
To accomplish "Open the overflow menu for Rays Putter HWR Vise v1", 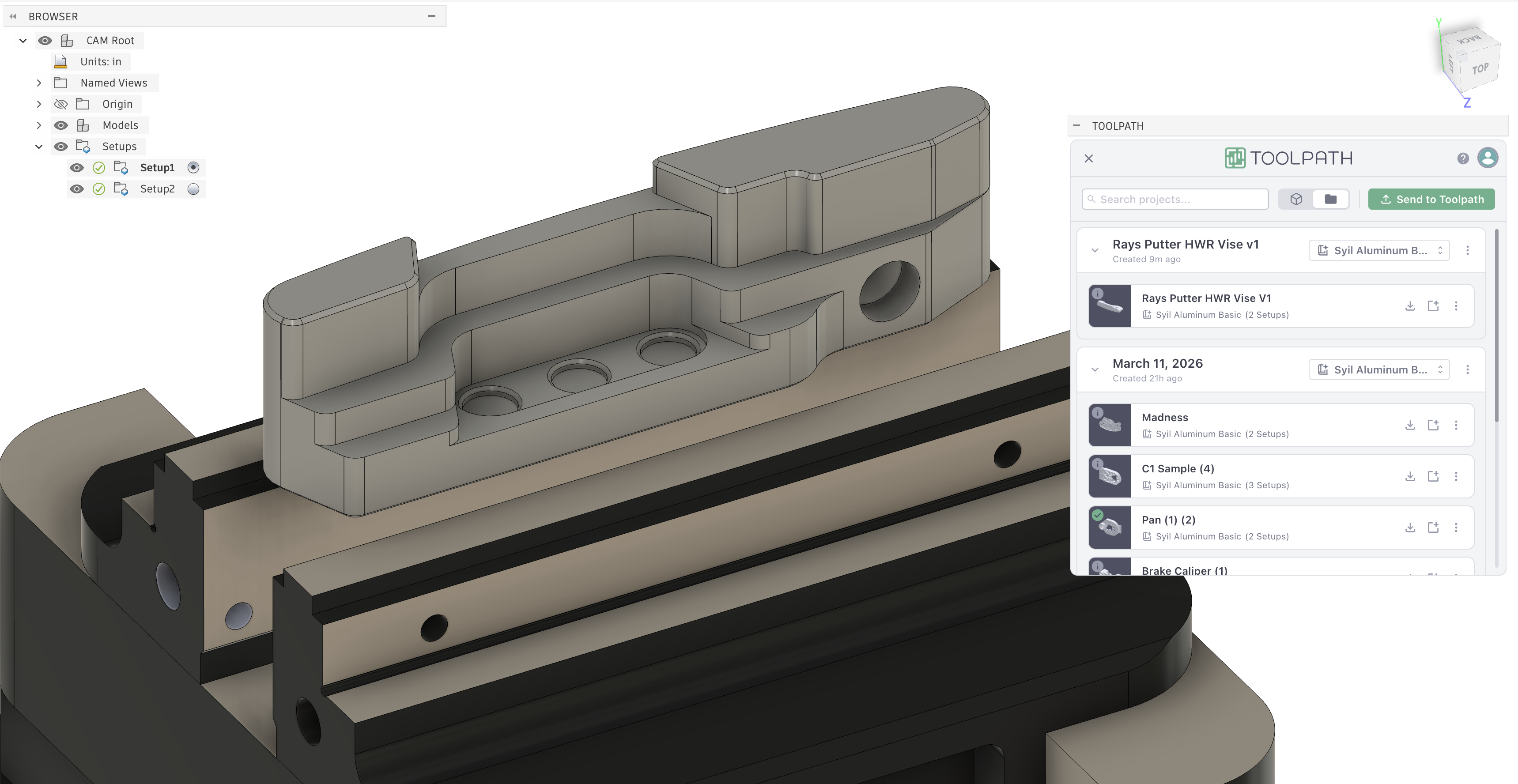I will pyautogui.click(x=1468, y=250).
